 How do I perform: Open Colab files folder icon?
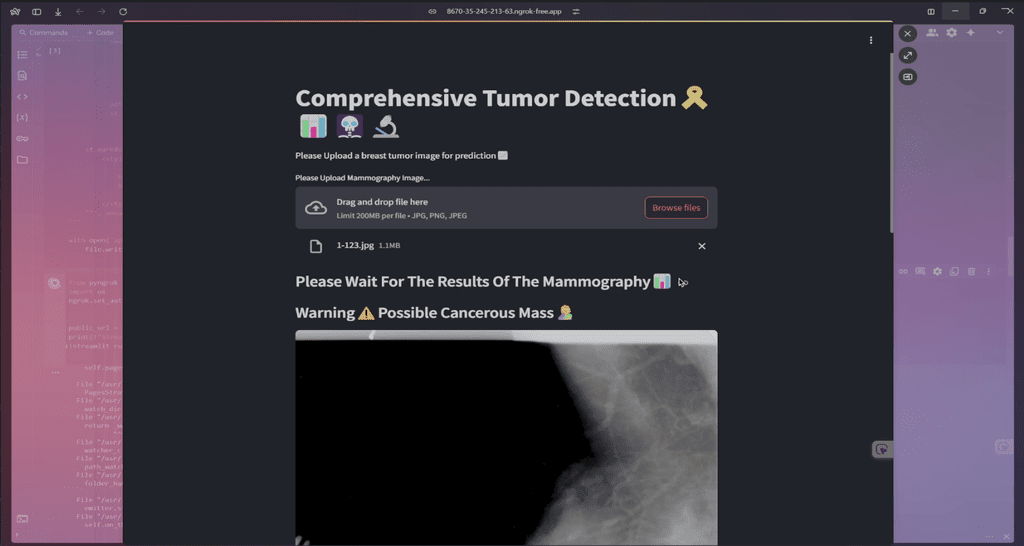(22, 159)
